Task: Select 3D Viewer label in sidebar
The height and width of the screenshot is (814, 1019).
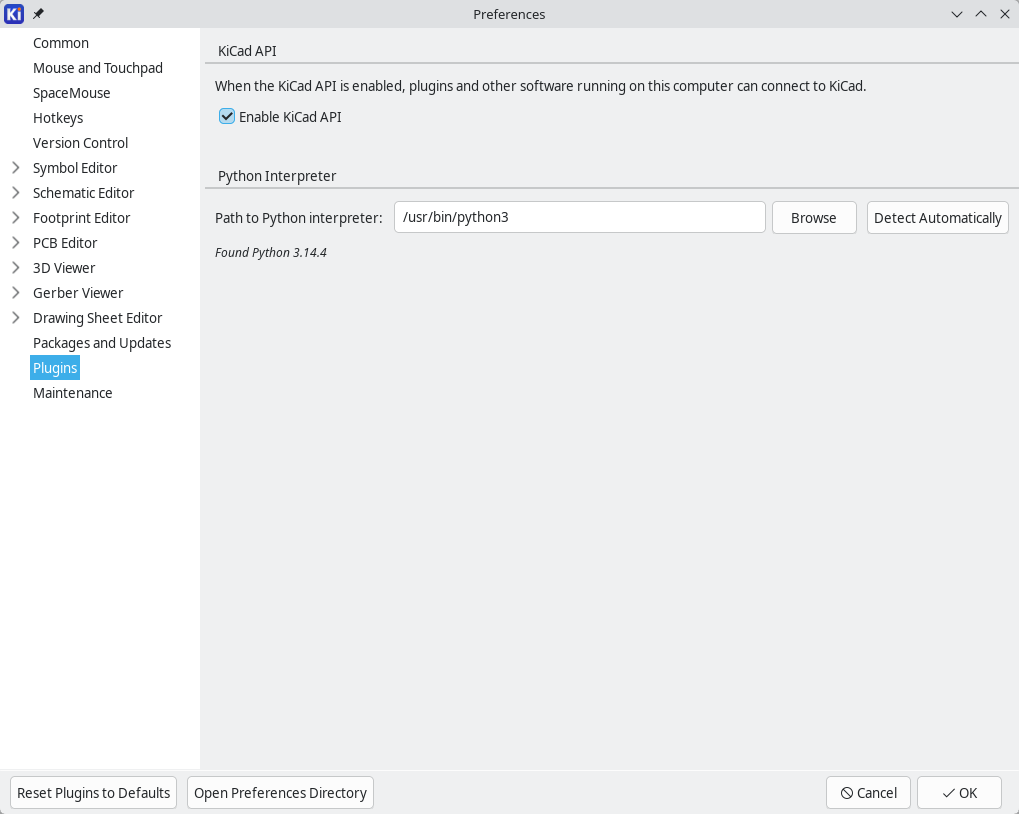Action: (64, 268)
